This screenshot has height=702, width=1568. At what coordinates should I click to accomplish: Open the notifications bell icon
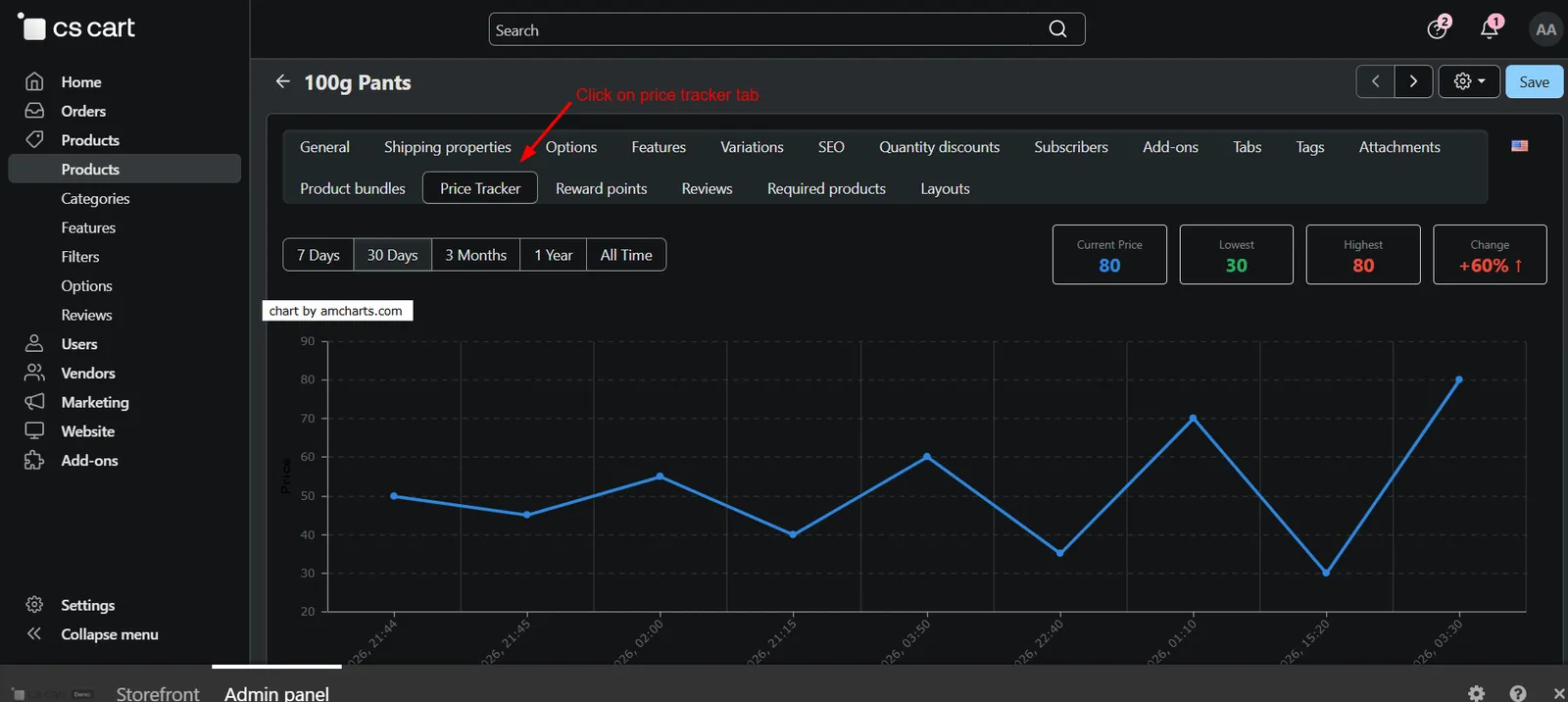[x=1490, y=28]
